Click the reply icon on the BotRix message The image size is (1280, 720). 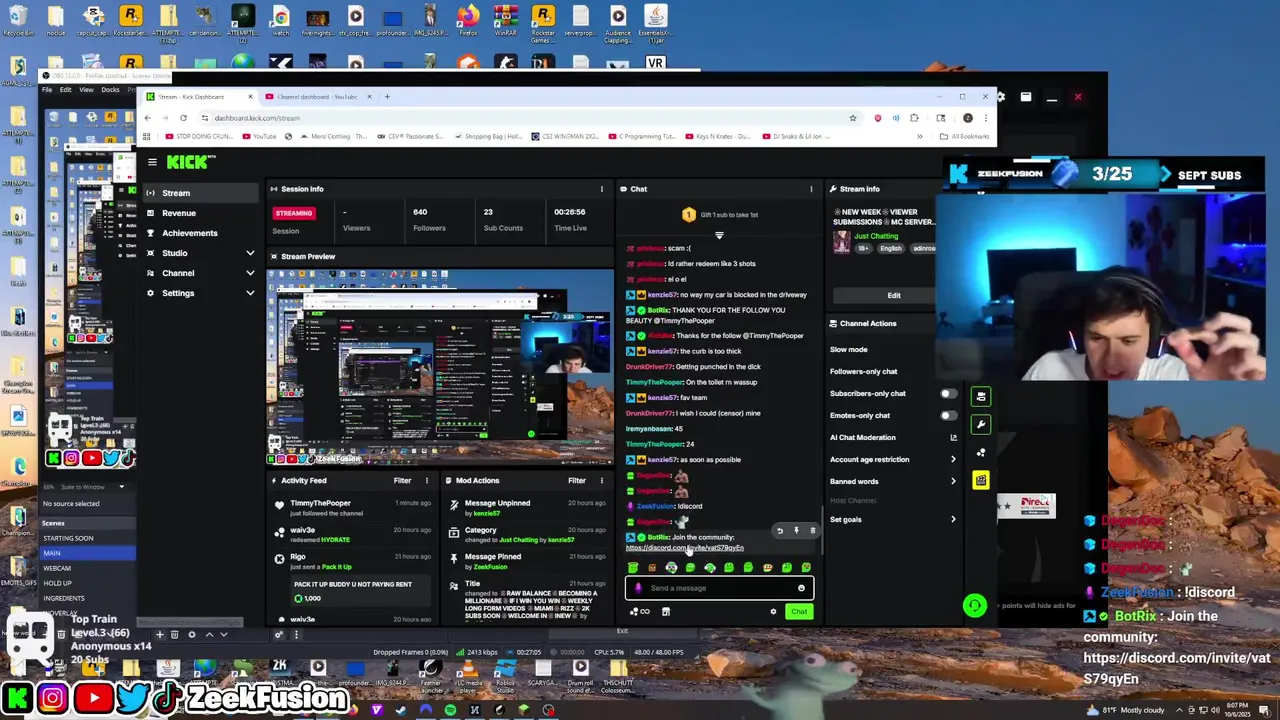(780, 531)
